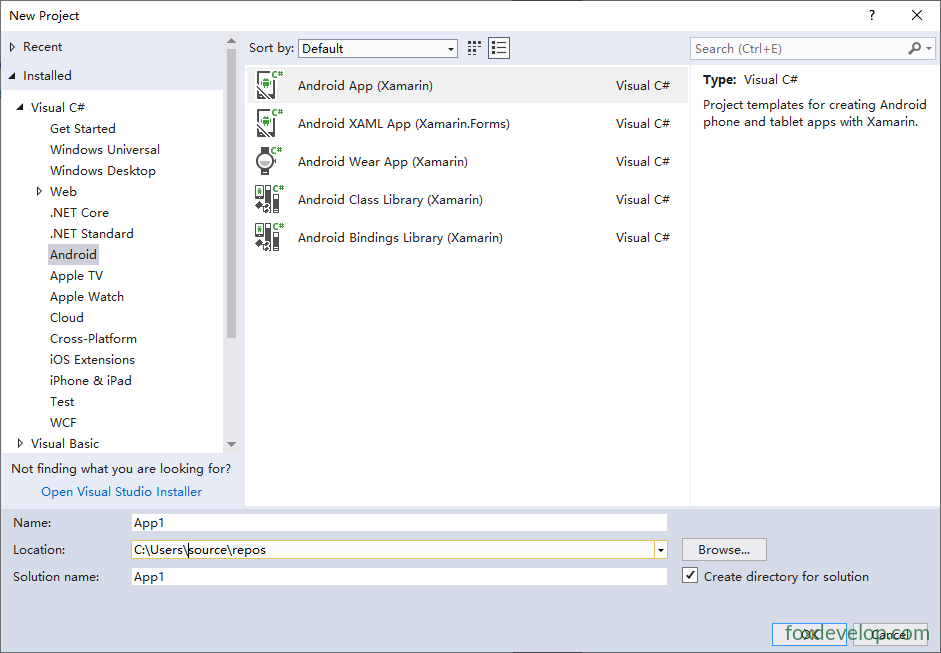The height and width of the screenshot is (653, 941).
Task: Switch to medium icons list view
Action: tap(499, 48)
